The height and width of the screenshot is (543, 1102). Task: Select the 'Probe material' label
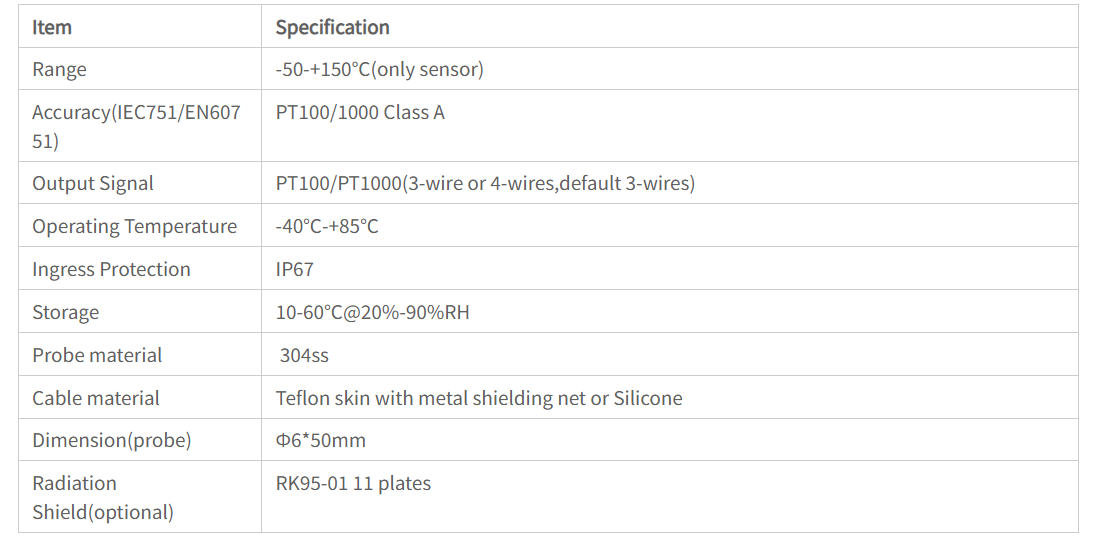97,355
